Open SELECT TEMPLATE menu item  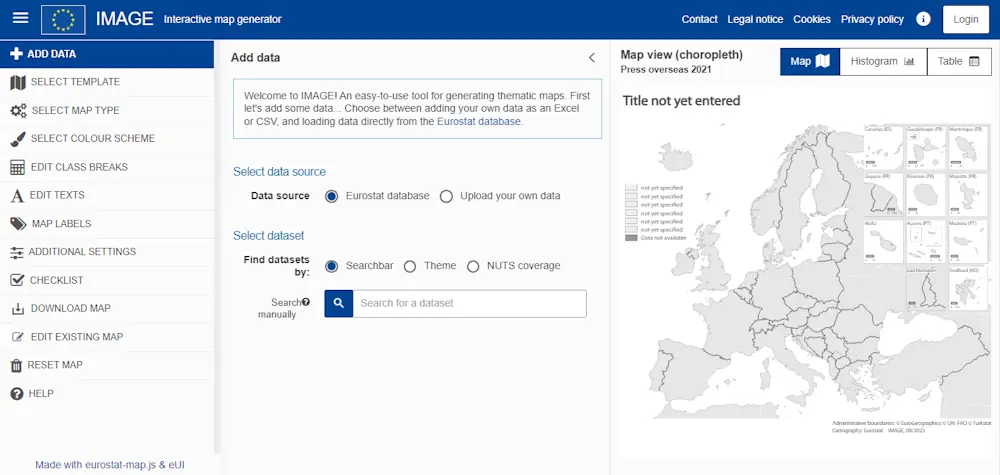pos(107,82)
